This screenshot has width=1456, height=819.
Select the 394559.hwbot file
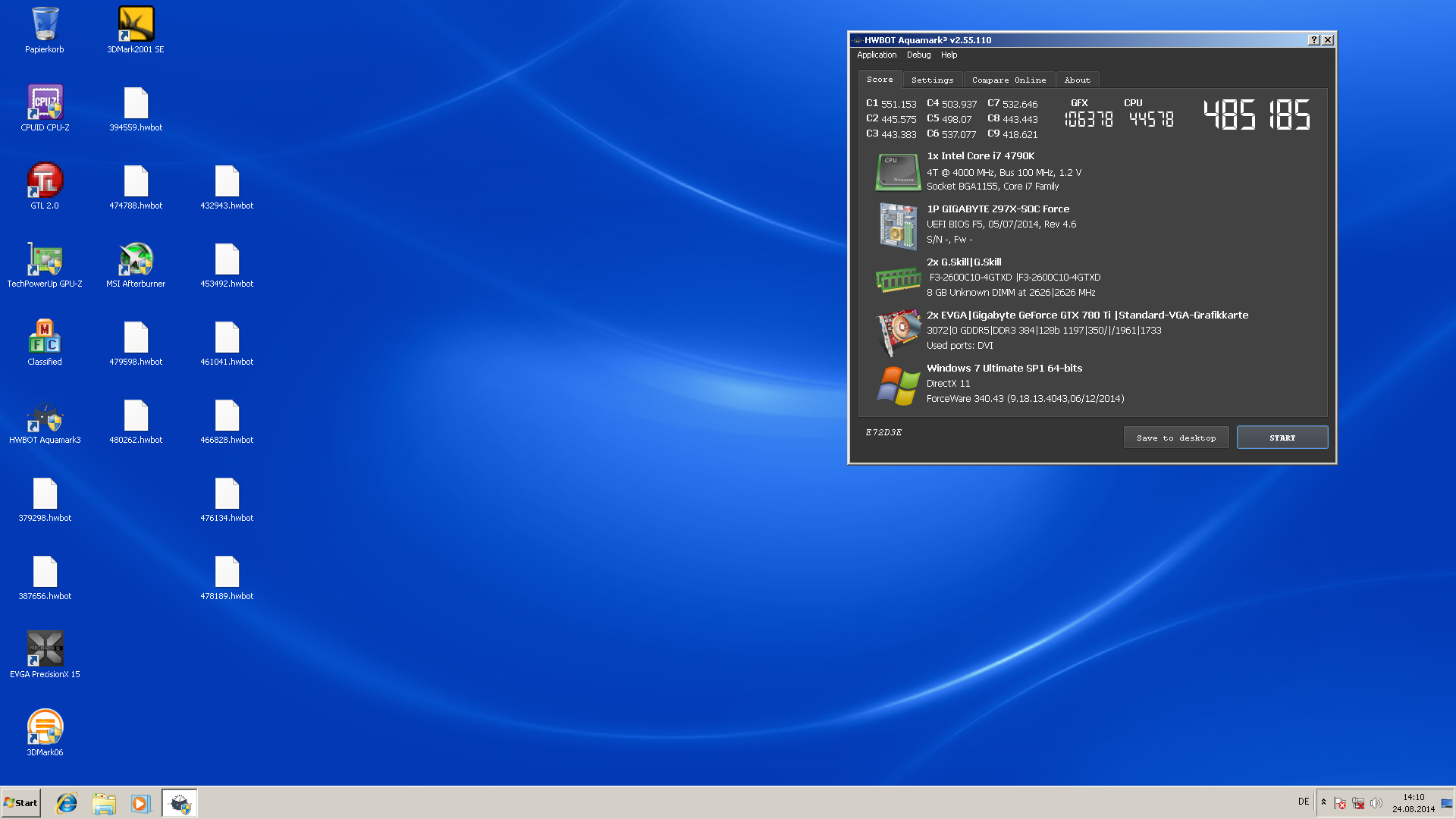136,108
